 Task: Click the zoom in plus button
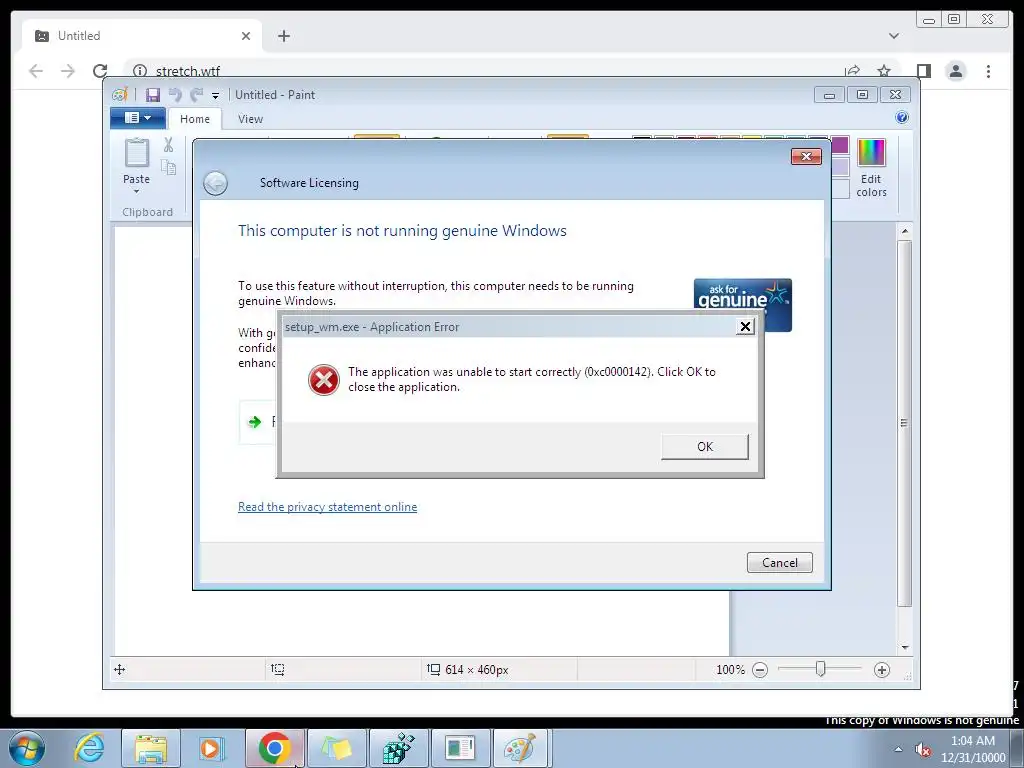click(882, 670)
